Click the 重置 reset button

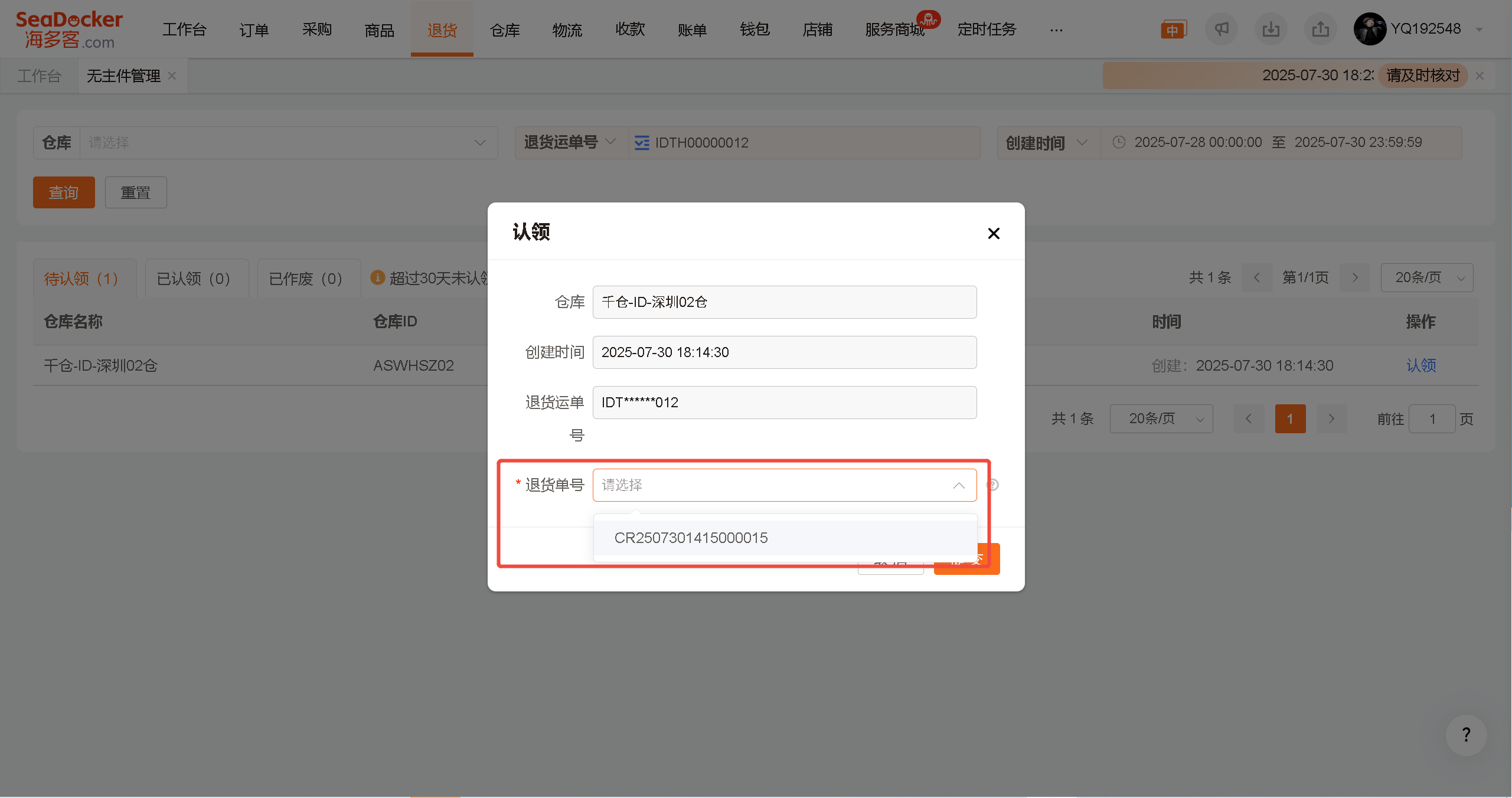[136, 192]
